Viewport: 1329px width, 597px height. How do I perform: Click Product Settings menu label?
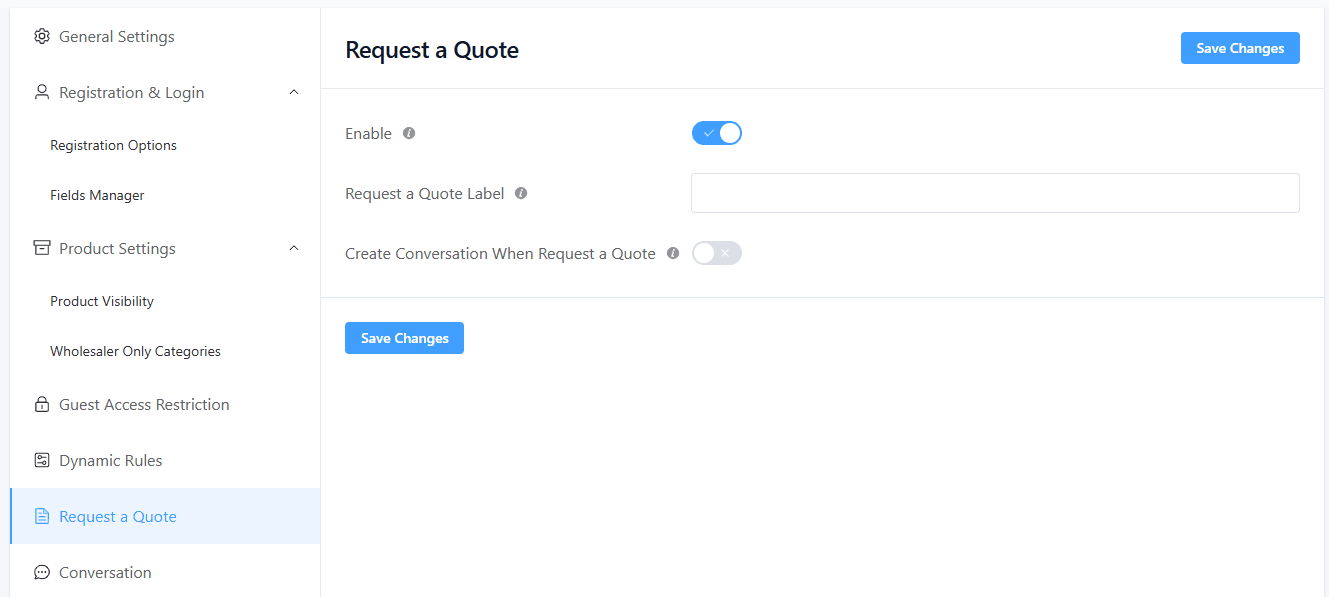[x=117, y=249]
